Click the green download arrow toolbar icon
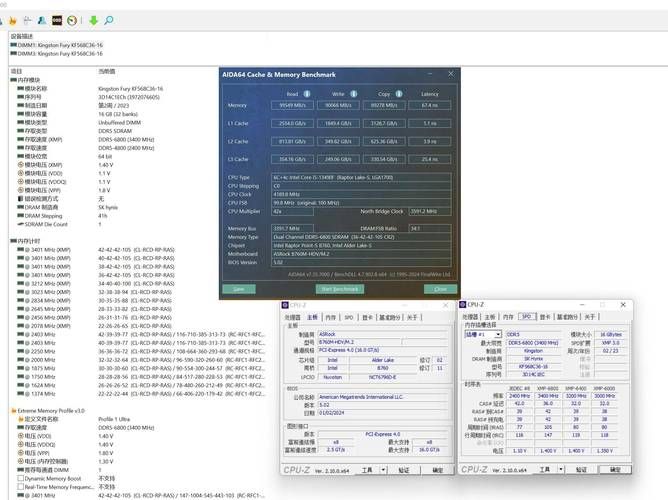This screenshot has height=500, width=668. [93, 20]
